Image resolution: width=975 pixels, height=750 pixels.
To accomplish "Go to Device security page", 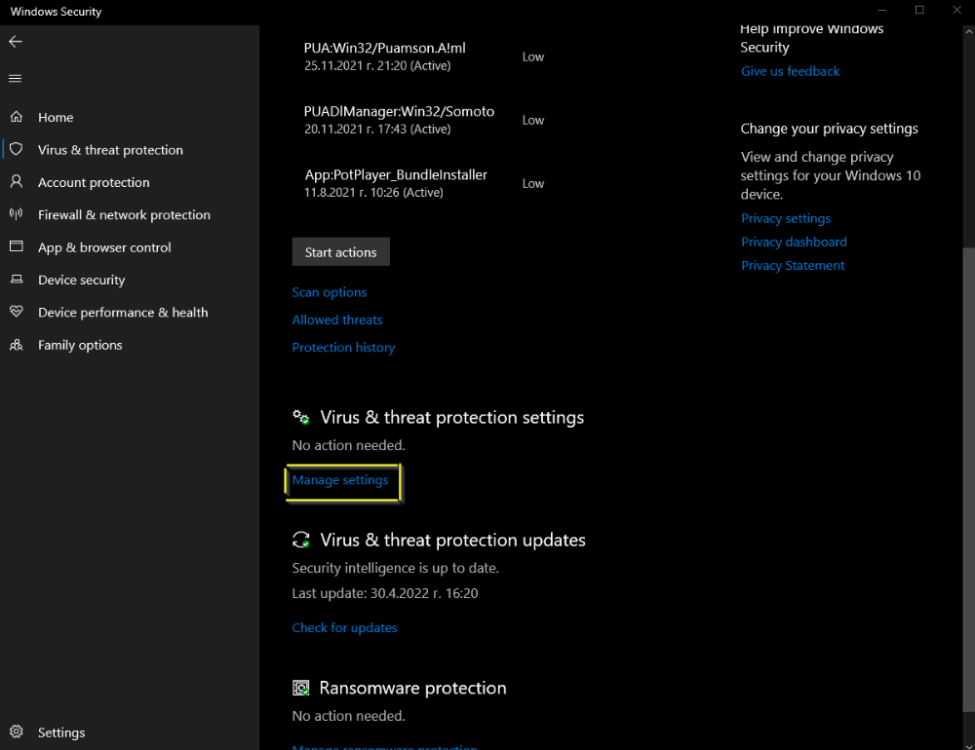I will click(130, 280).
